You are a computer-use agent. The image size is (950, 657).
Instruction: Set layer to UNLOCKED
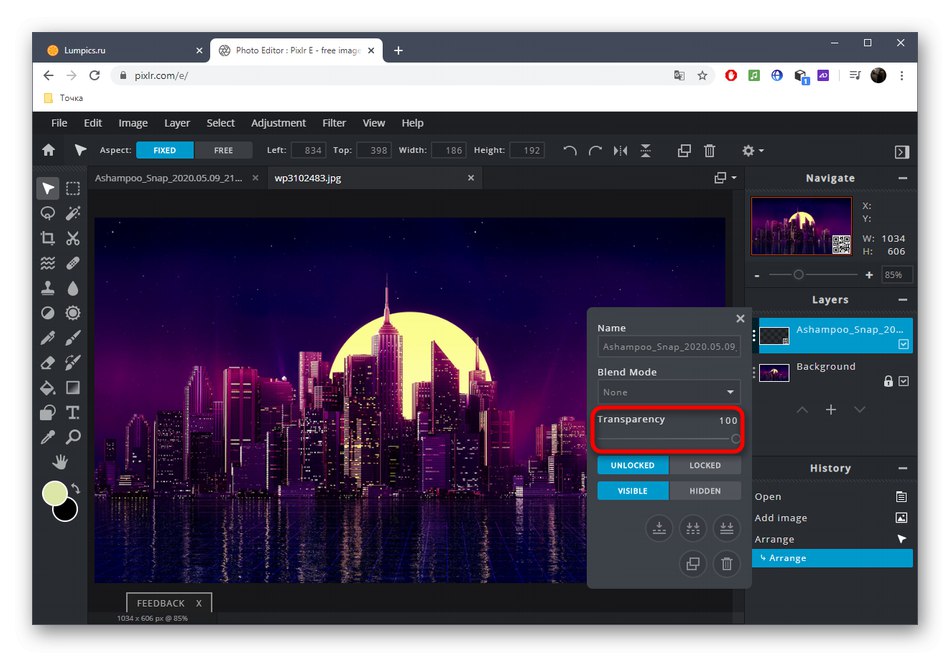633,465
